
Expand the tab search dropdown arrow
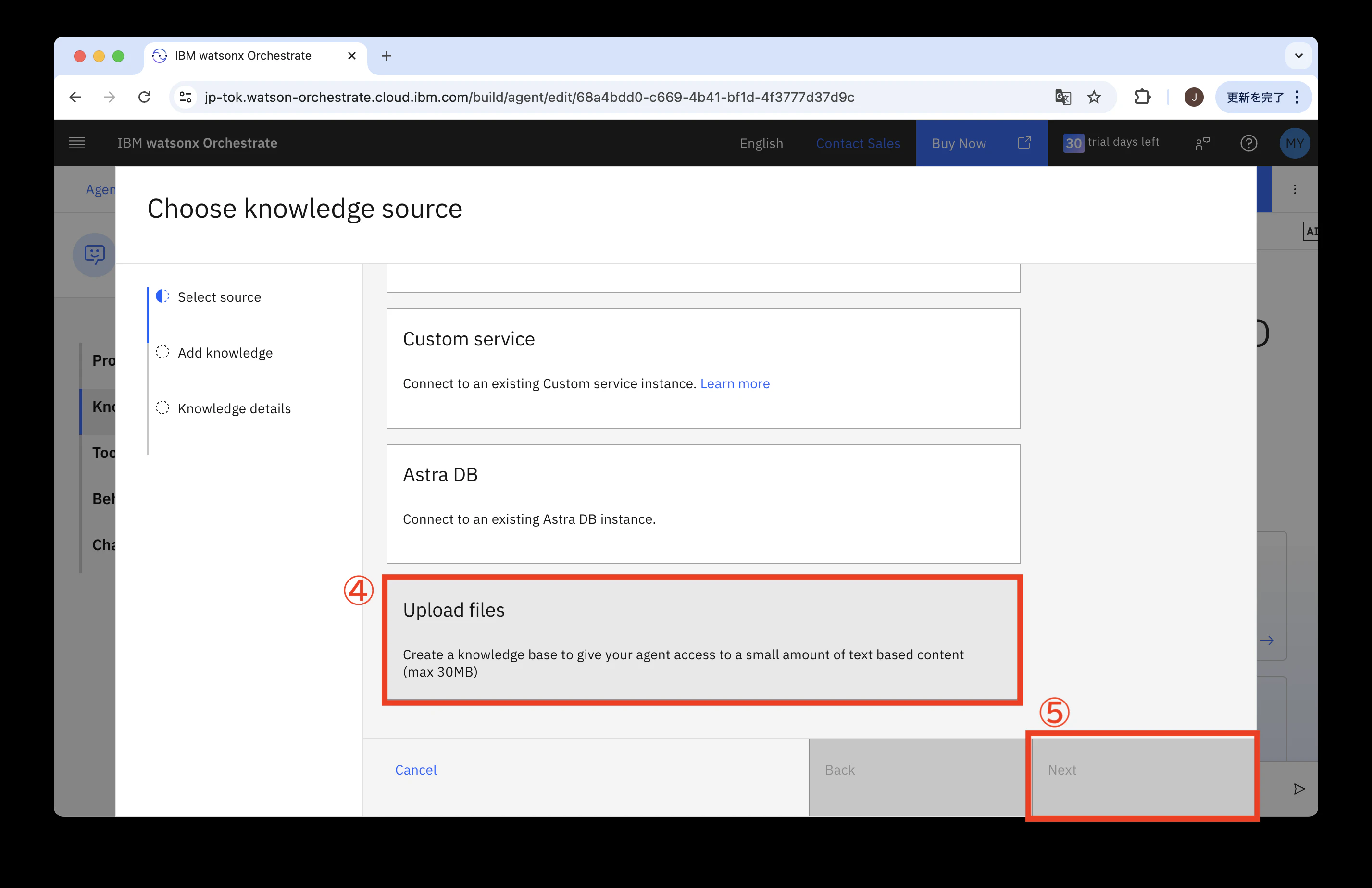pyautogui.click(x=1298, y=55)
